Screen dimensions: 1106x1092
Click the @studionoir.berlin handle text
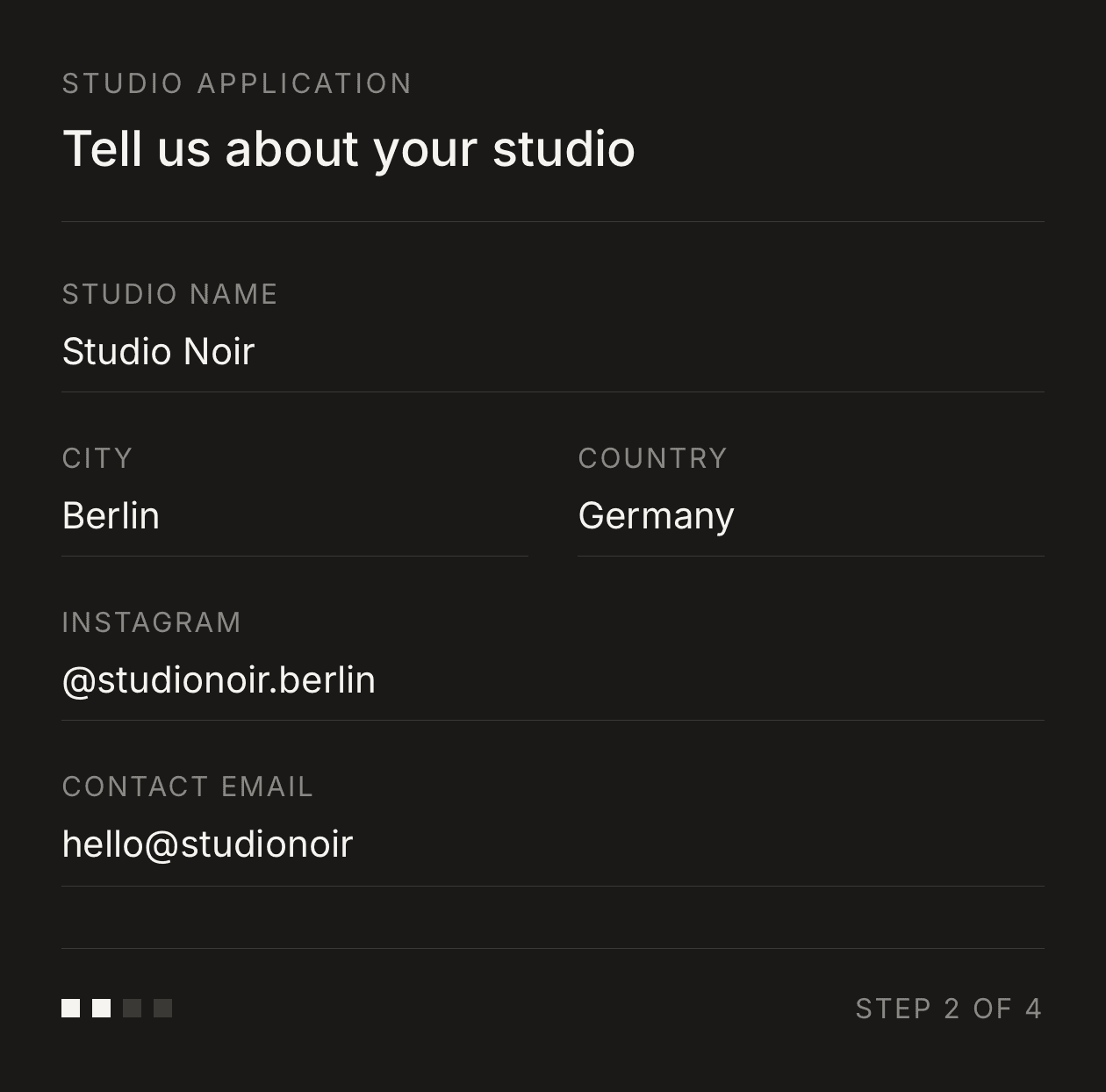218,680
